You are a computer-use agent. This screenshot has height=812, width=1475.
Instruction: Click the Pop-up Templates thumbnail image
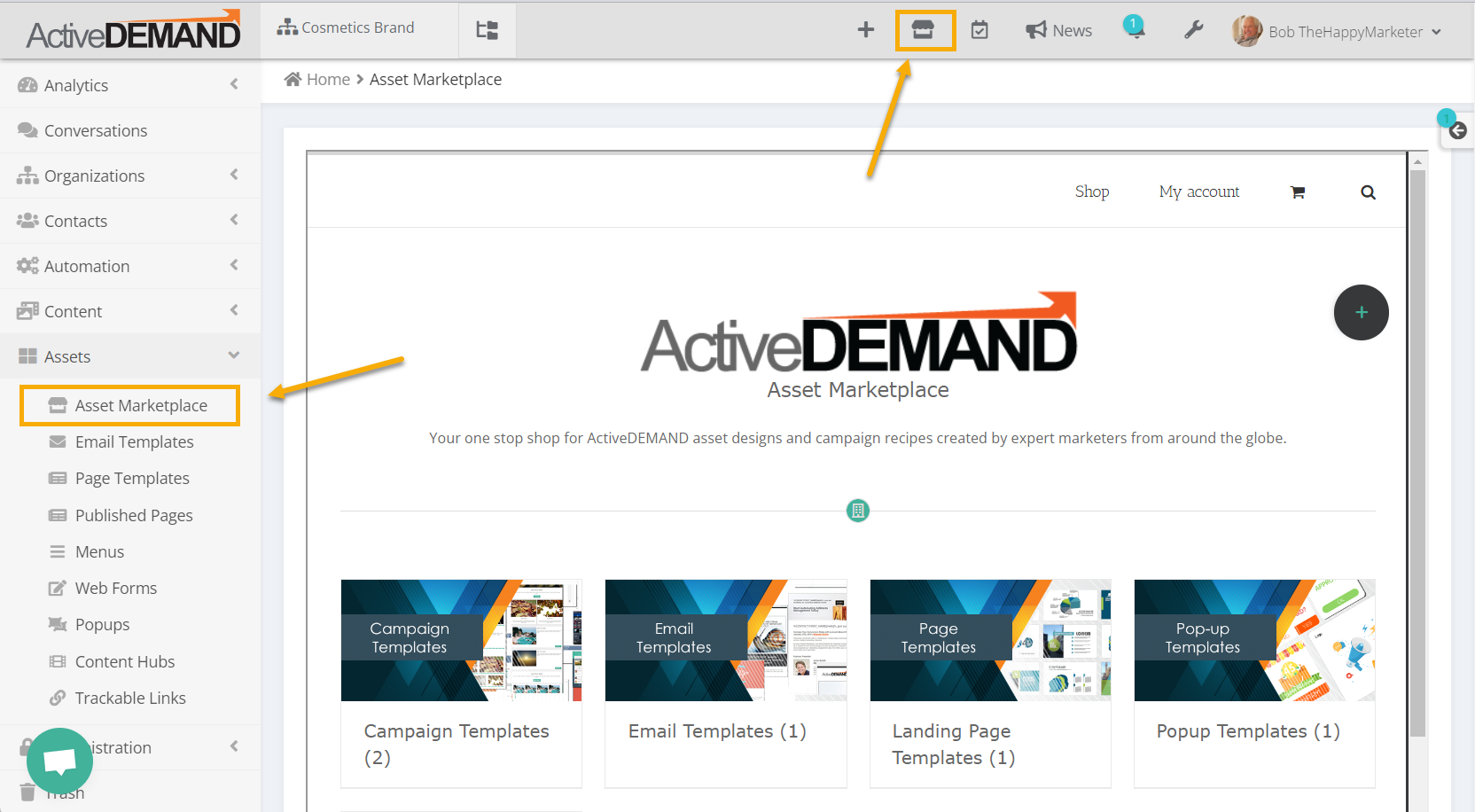(x=1254, y=640)
